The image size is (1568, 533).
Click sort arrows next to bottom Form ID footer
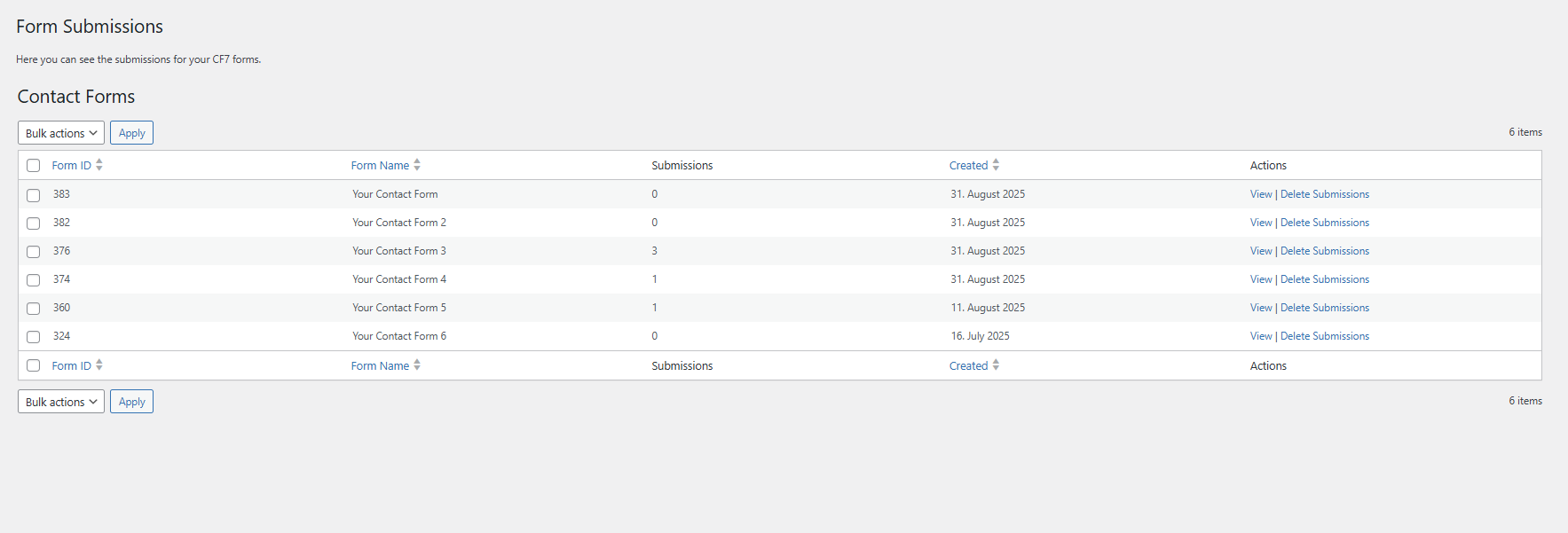click(99, 365)
